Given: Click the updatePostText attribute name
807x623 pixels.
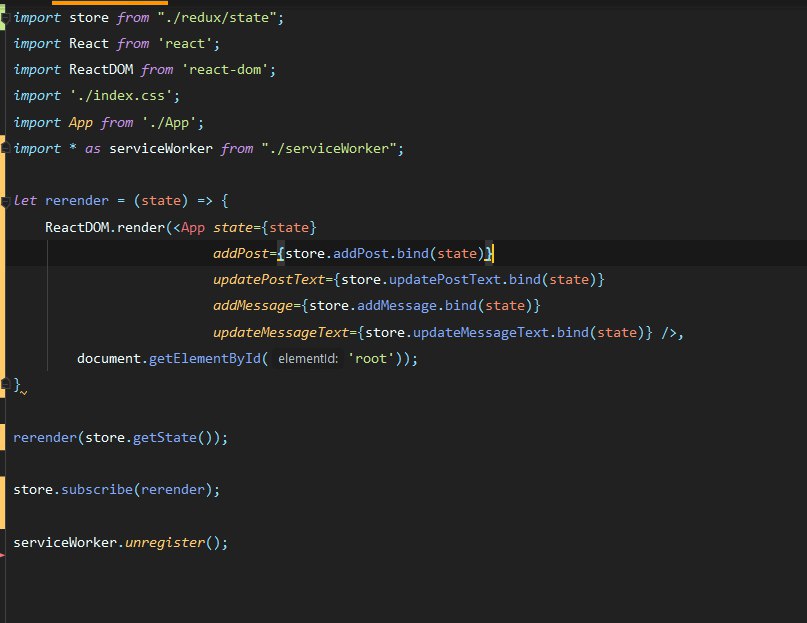Looking at the screenshot, I should pyautogui.click(x=269, y=280).
